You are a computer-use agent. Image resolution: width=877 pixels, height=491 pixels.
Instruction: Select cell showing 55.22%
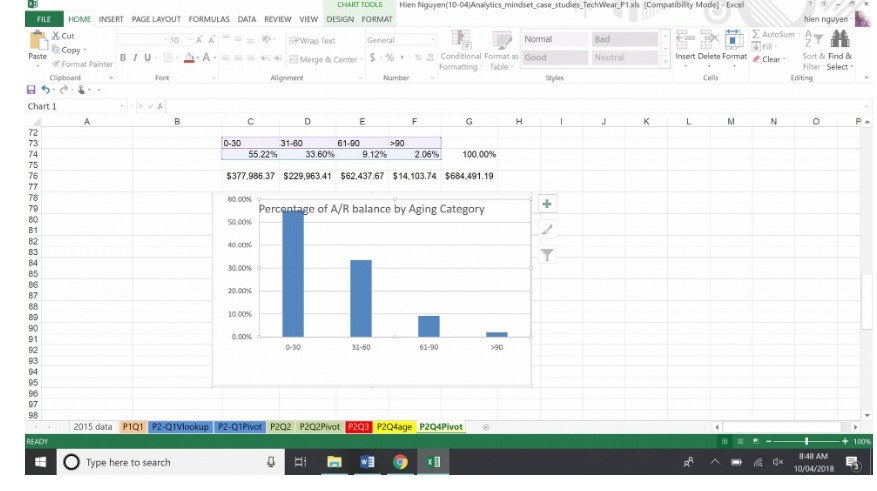coord(251,154)
